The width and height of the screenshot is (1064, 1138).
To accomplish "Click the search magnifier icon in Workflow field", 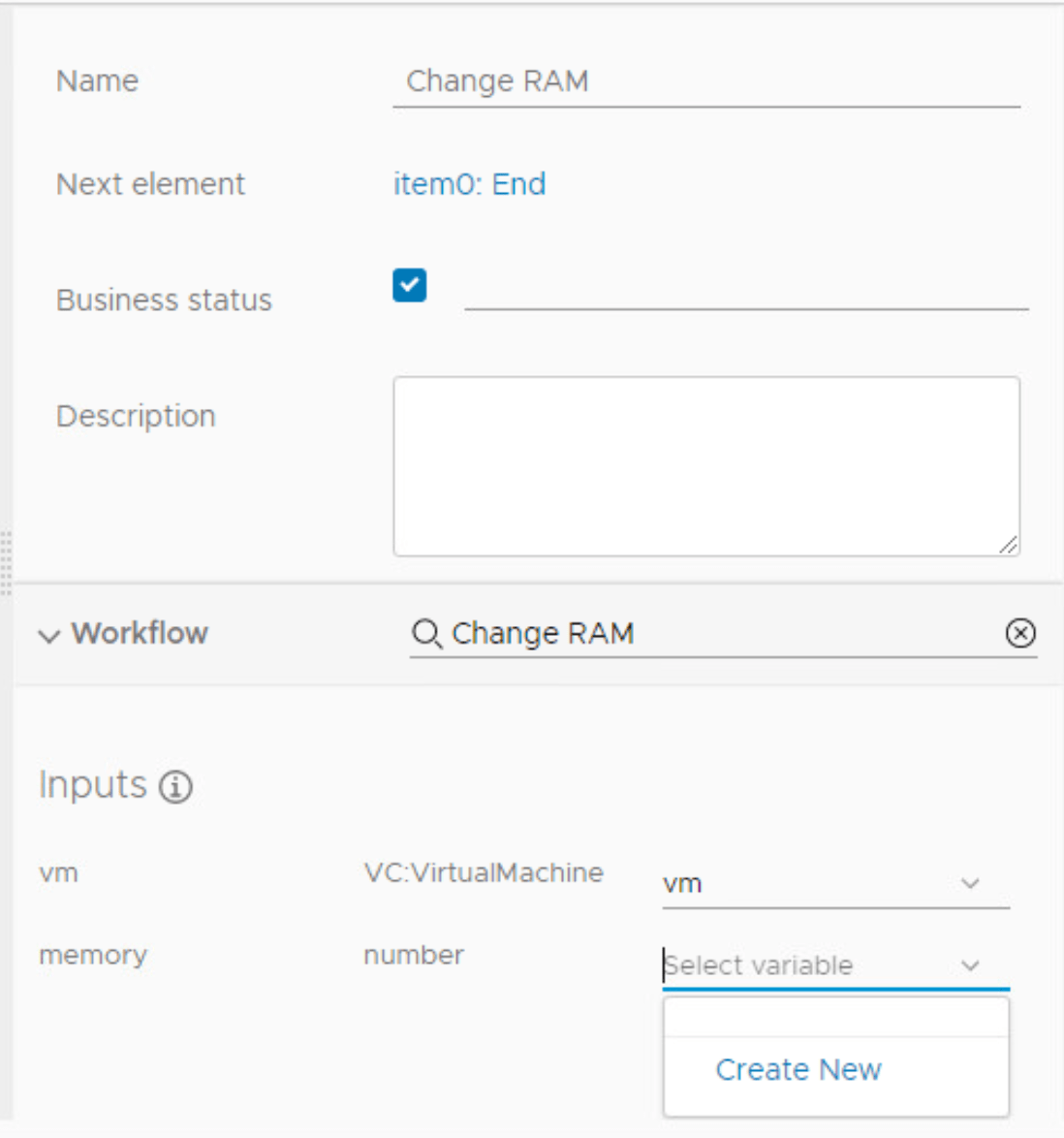I will point(426,634).
